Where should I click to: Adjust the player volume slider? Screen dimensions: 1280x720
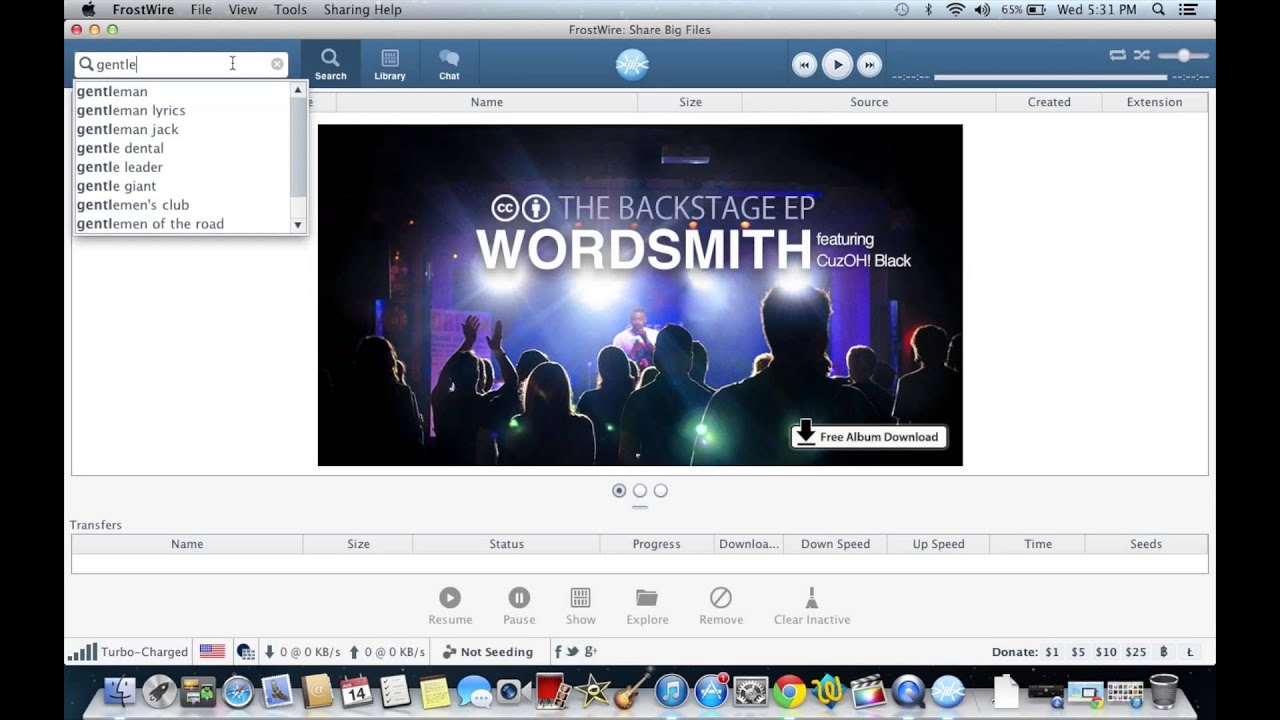1183,56
